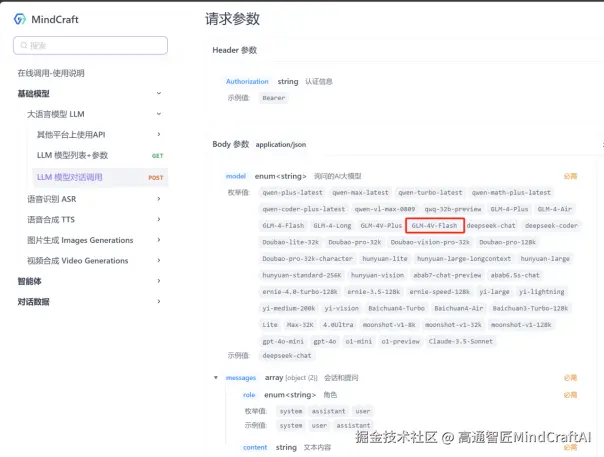Click the messages parameter name
This screenshot has width=604, height=457.
[x=241, y=378]
